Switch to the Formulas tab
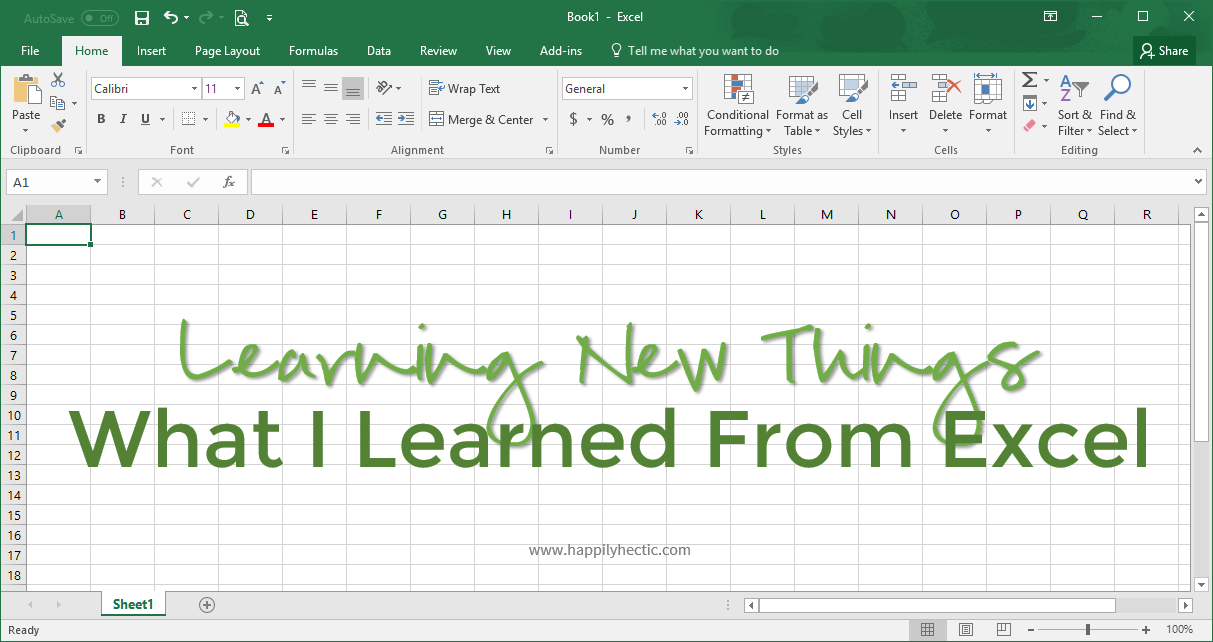The width and height of the screenshot is (1213, 642). pos(313,51)
